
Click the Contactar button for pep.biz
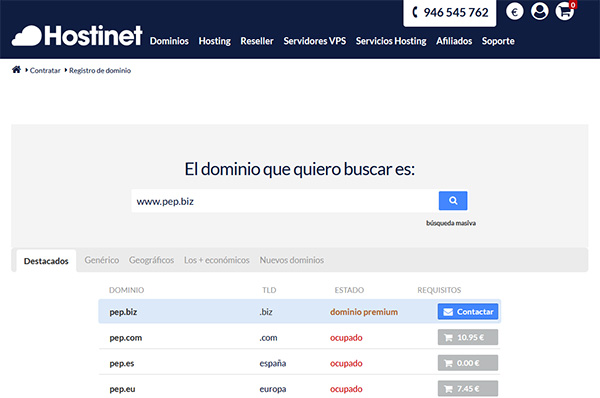tap(468, 312)
